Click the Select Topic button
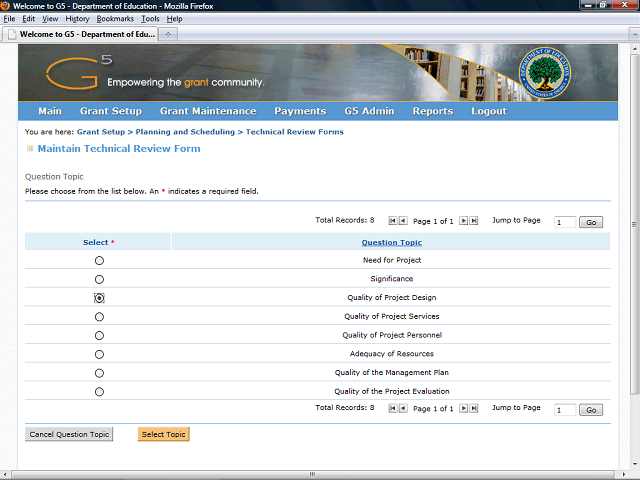 point(163,434)
